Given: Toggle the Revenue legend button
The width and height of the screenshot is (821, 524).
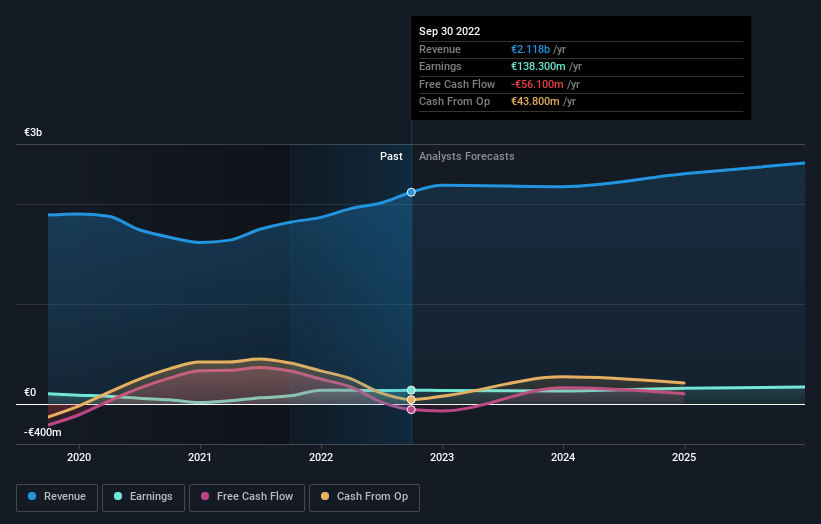Looking at the screenshot, I should (57, 497).
